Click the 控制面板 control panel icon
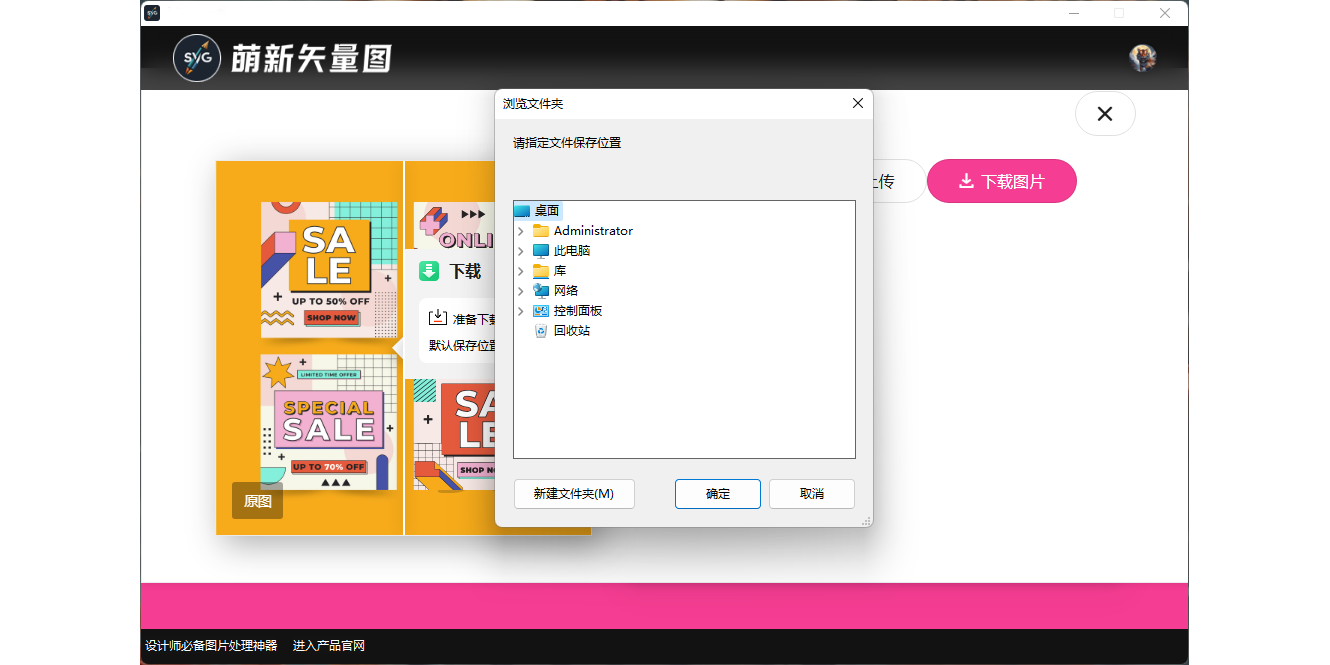 click(541, 310)
